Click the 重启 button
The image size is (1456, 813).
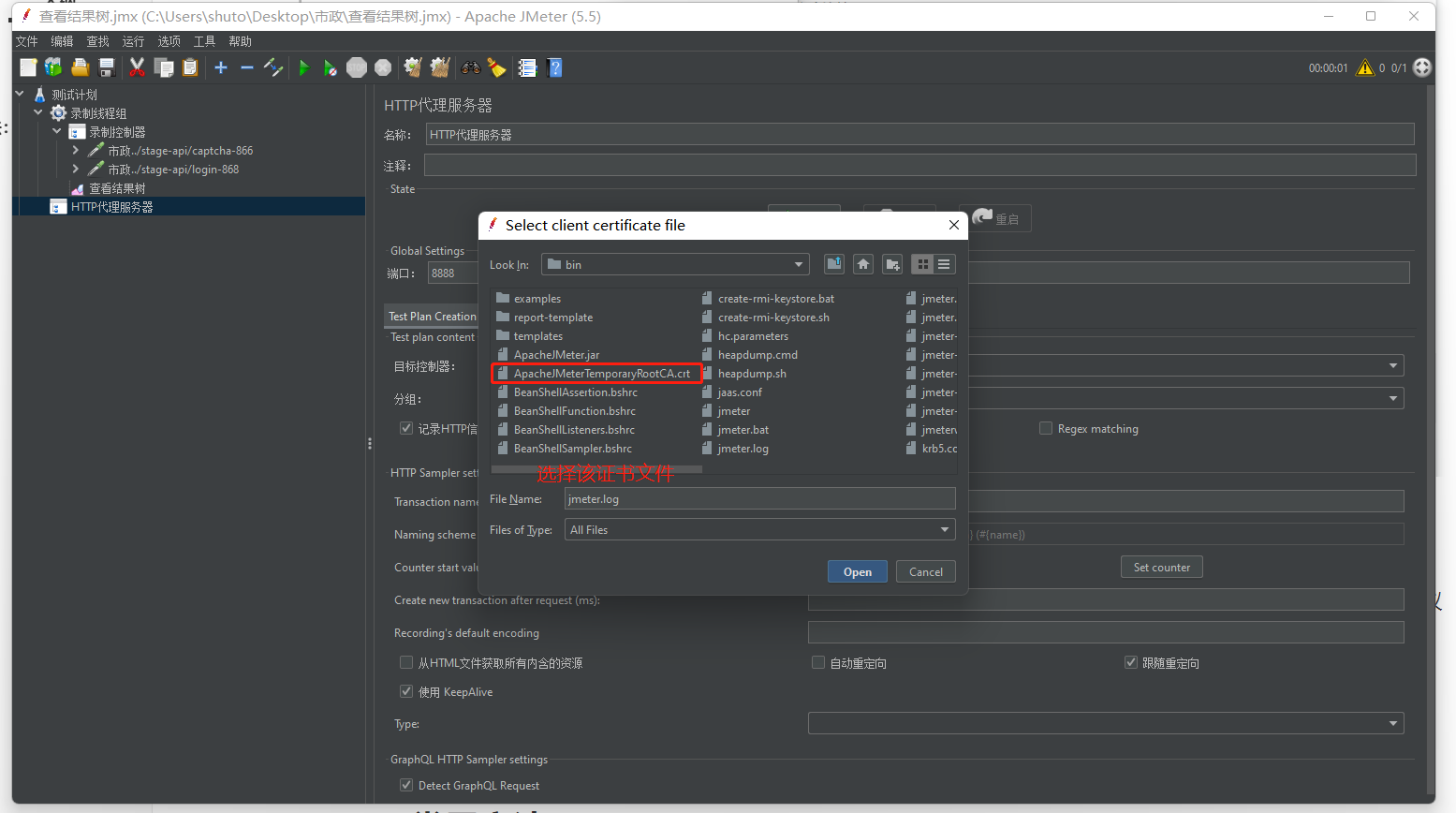click(995, 218)
